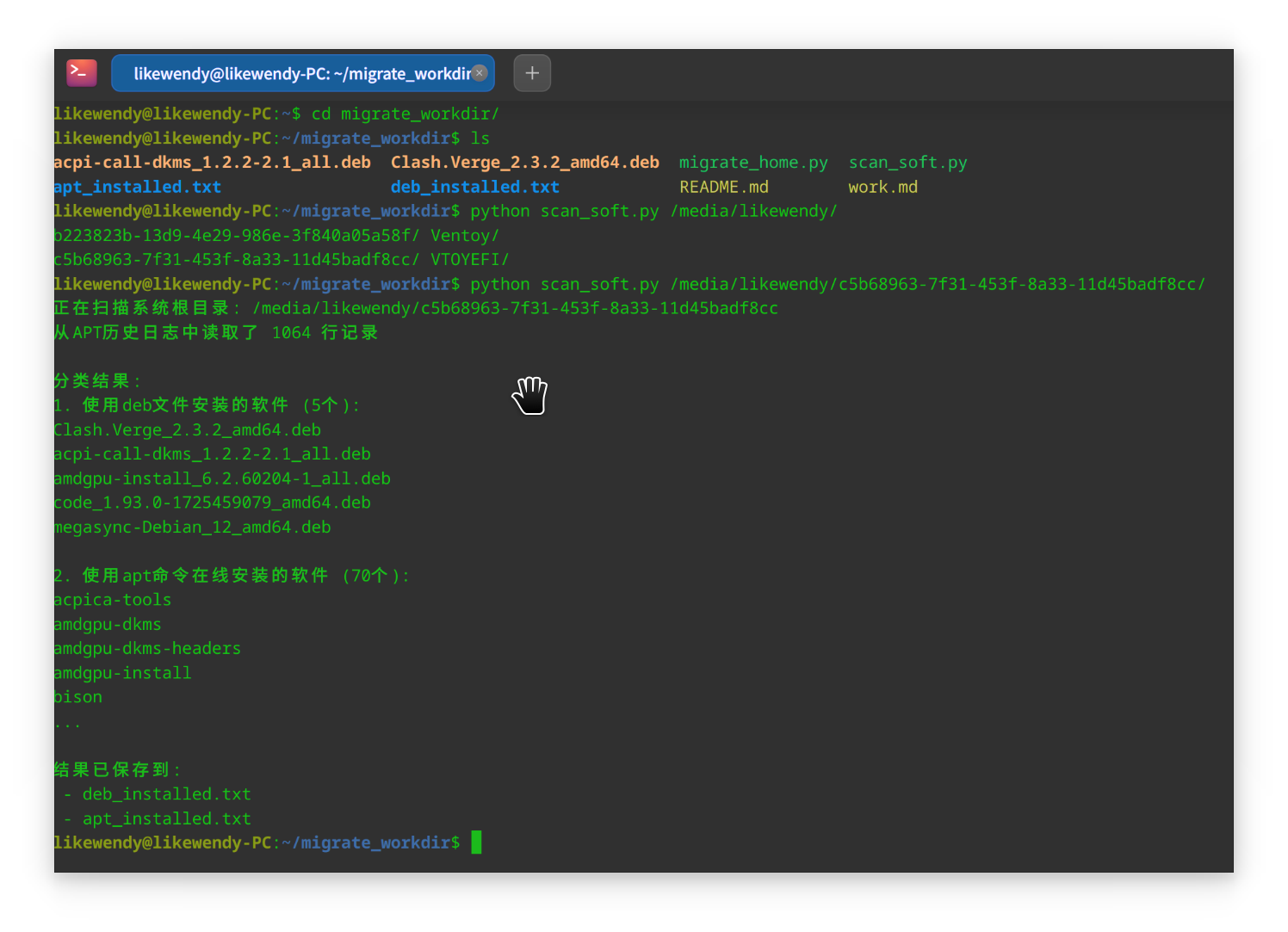Click migrate_home.py in ls output

tap(753, 163)
